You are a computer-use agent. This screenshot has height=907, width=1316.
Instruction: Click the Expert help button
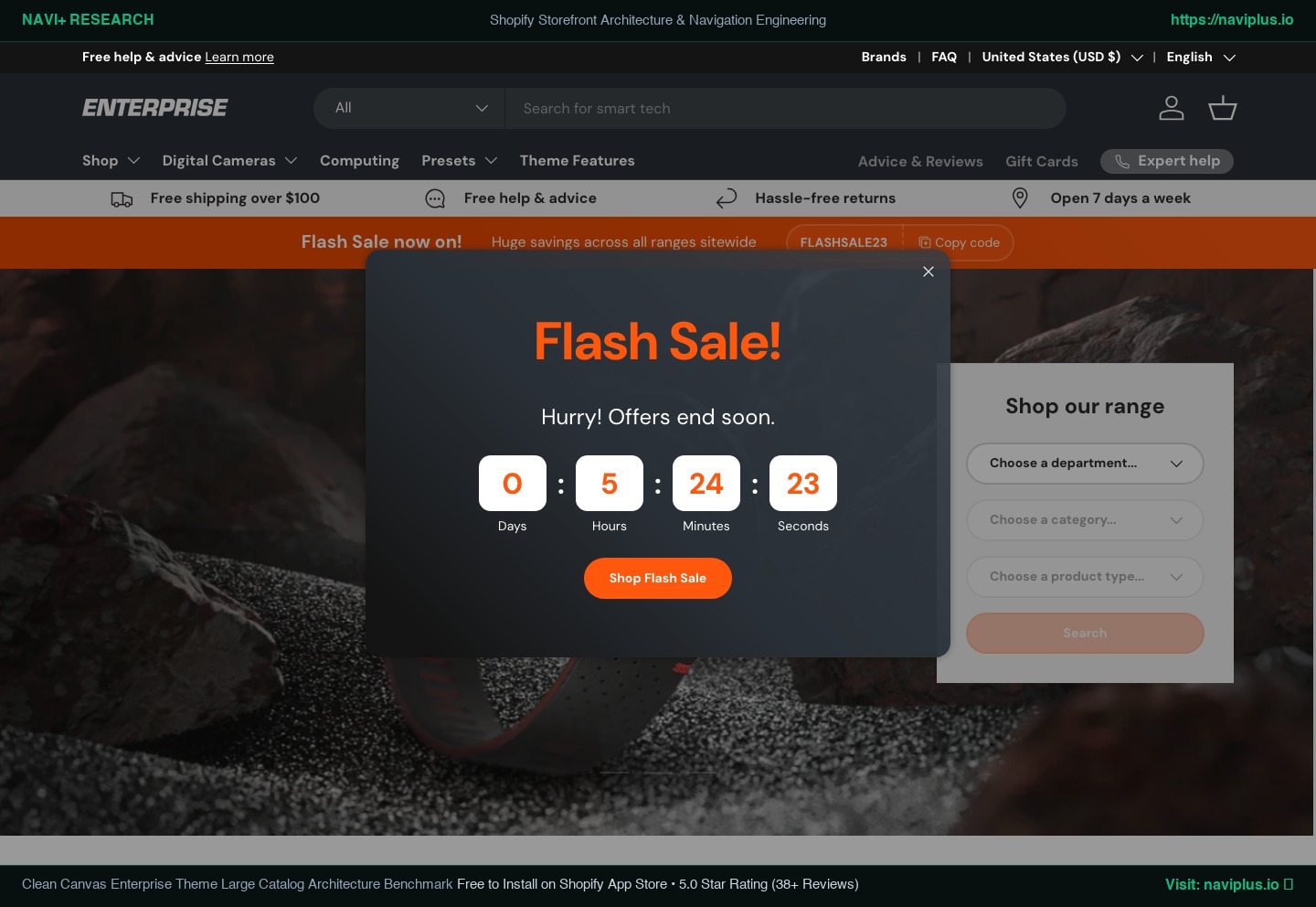click(x=1167, y=161)
